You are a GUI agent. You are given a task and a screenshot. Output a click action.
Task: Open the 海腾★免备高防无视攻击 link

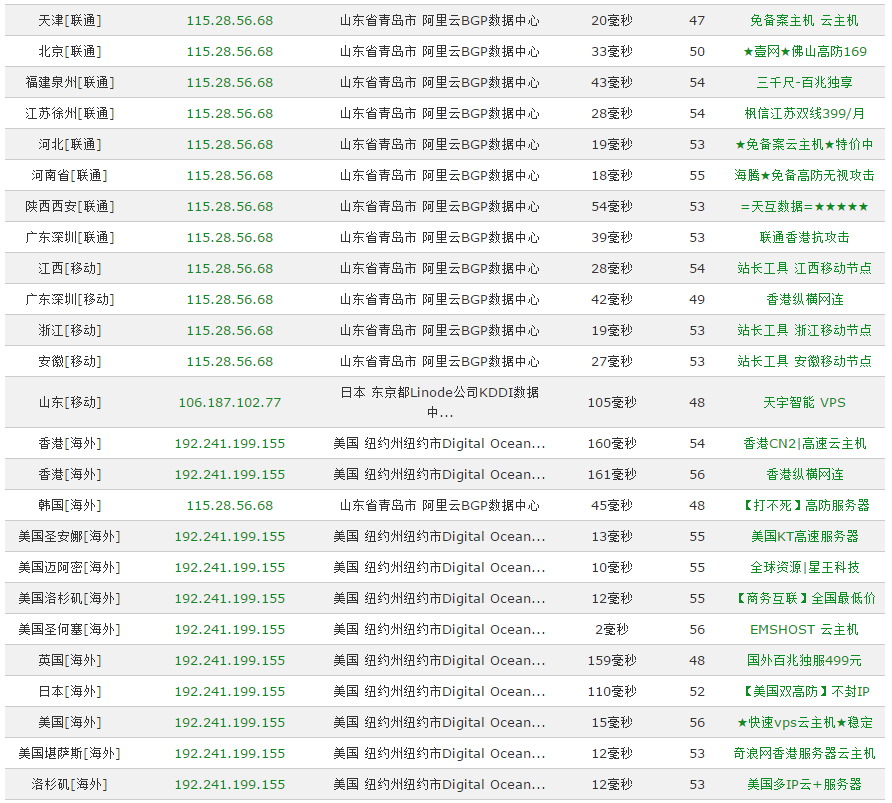pos(803,175)
